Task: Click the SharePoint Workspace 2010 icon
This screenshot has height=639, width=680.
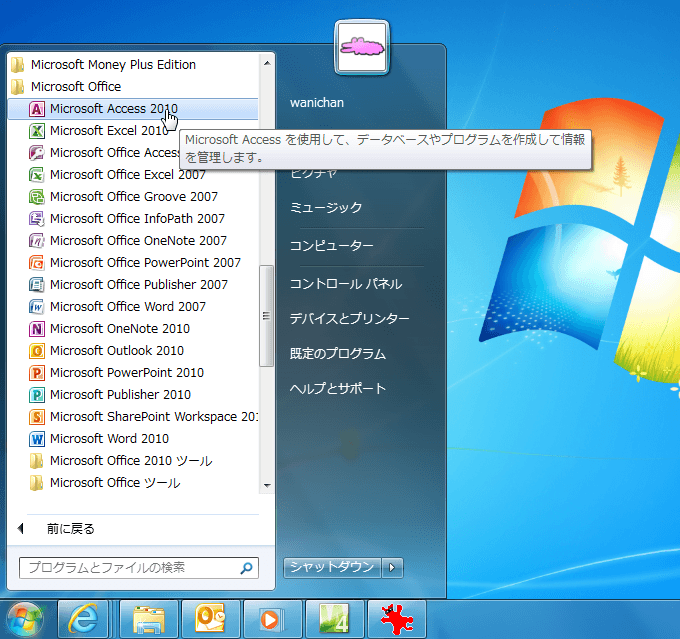Action: click(37, 416)
